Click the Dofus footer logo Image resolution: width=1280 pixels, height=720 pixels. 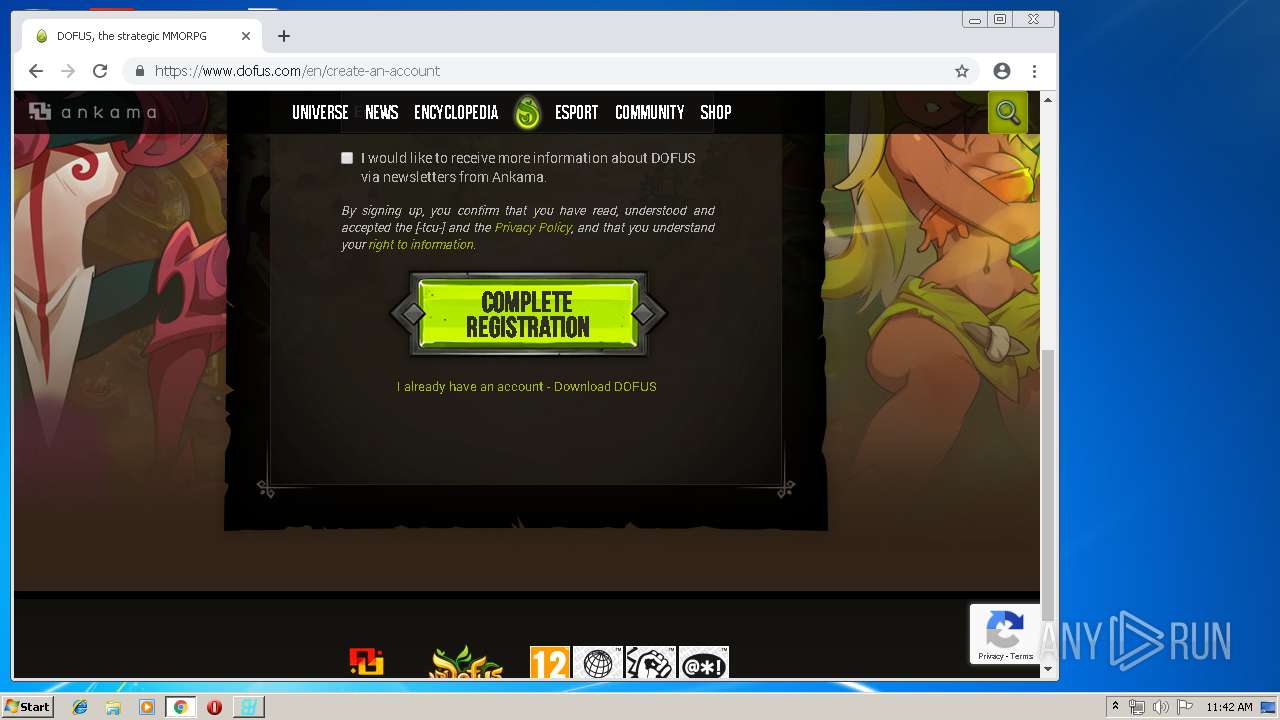[466, 662]
